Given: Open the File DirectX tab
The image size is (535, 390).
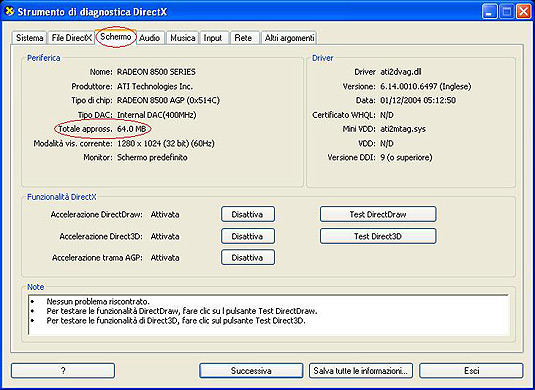Looking at the screenshot, I should (72, 38).
